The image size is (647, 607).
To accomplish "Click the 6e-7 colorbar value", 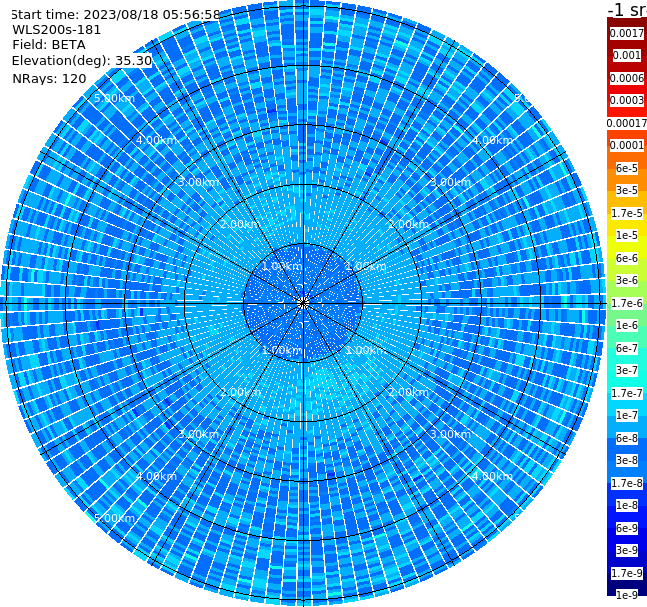I will pos(627,348).
